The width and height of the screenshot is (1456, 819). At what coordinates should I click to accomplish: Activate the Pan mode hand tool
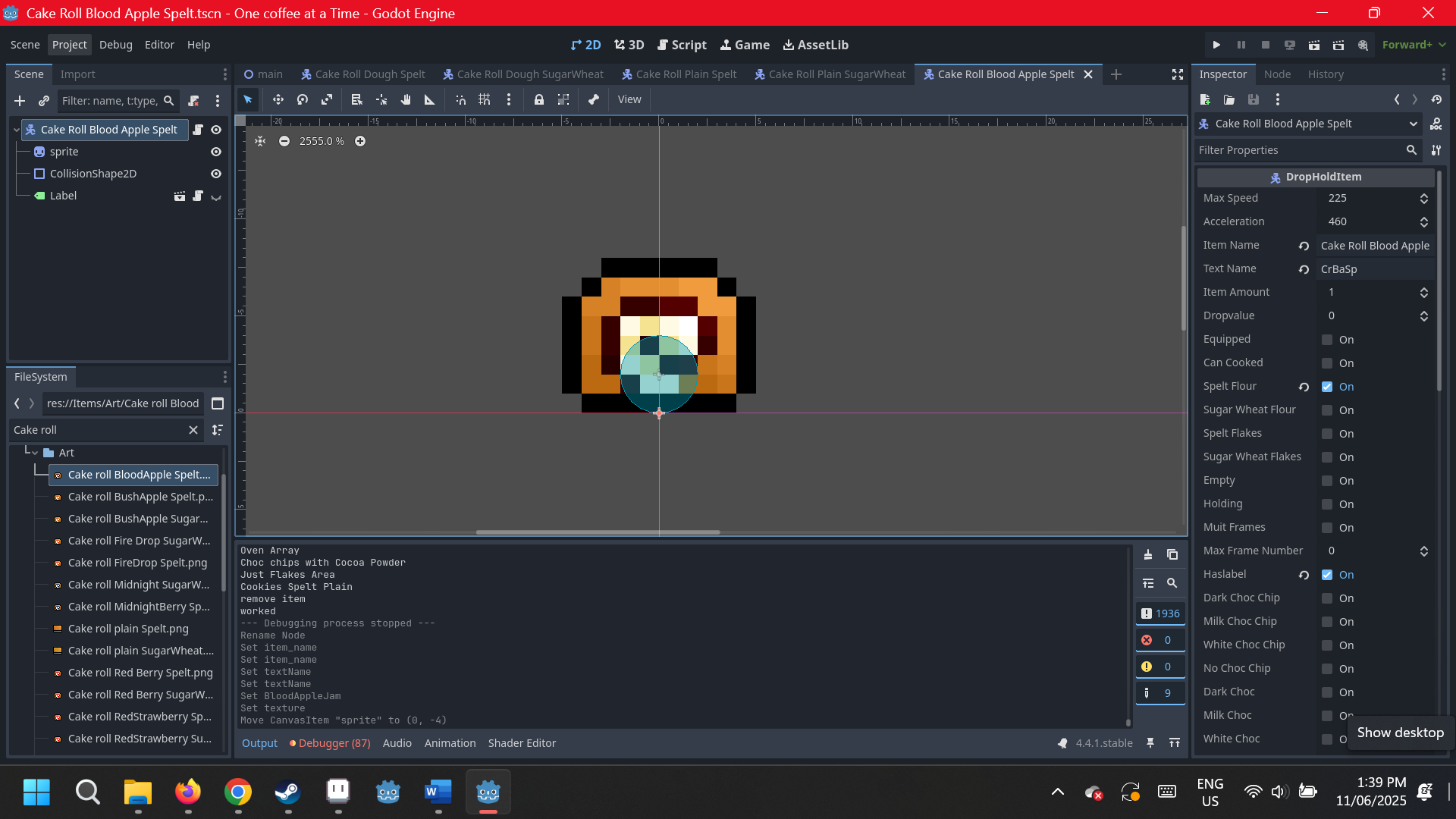click(406, 99)
